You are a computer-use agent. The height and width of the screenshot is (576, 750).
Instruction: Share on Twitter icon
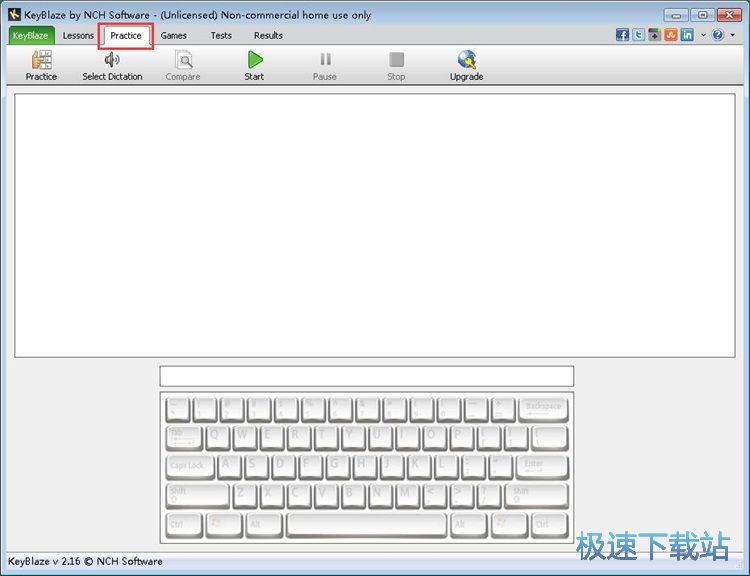(x=639, y=35)
